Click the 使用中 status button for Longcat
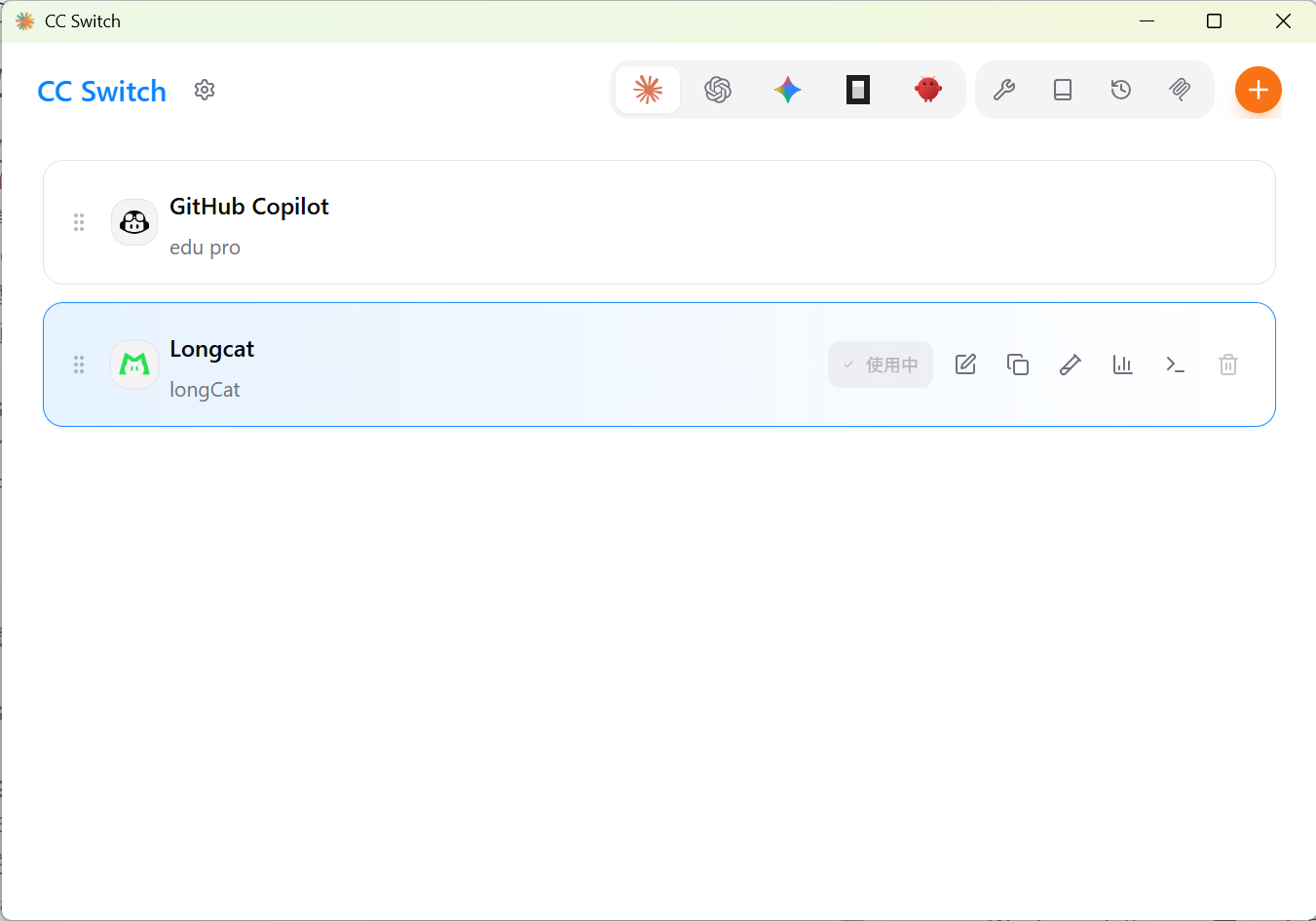 tap(881, 365)
